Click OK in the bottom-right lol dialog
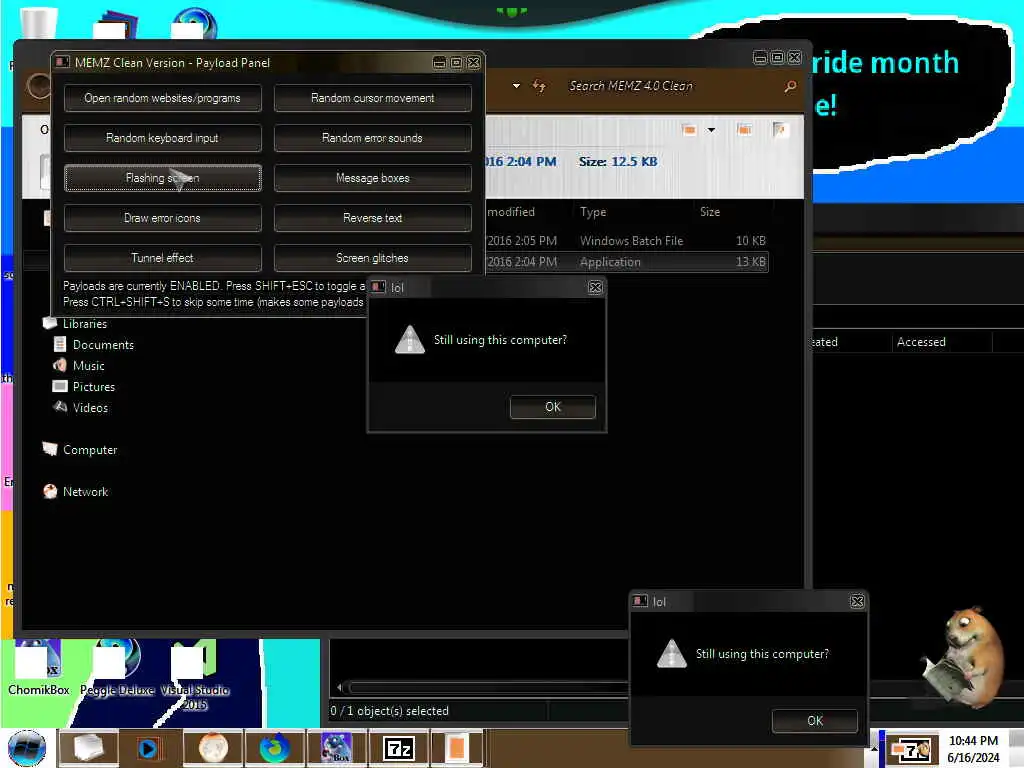The height and width of the screenshot is (768, 1024). [x=814, y=721]
